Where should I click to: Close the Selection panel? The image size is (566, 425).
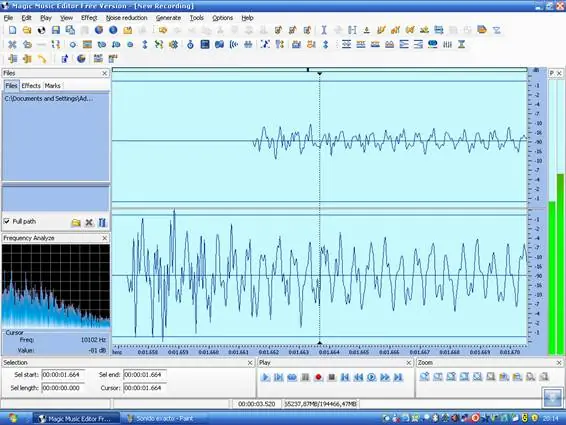(250, 363)
